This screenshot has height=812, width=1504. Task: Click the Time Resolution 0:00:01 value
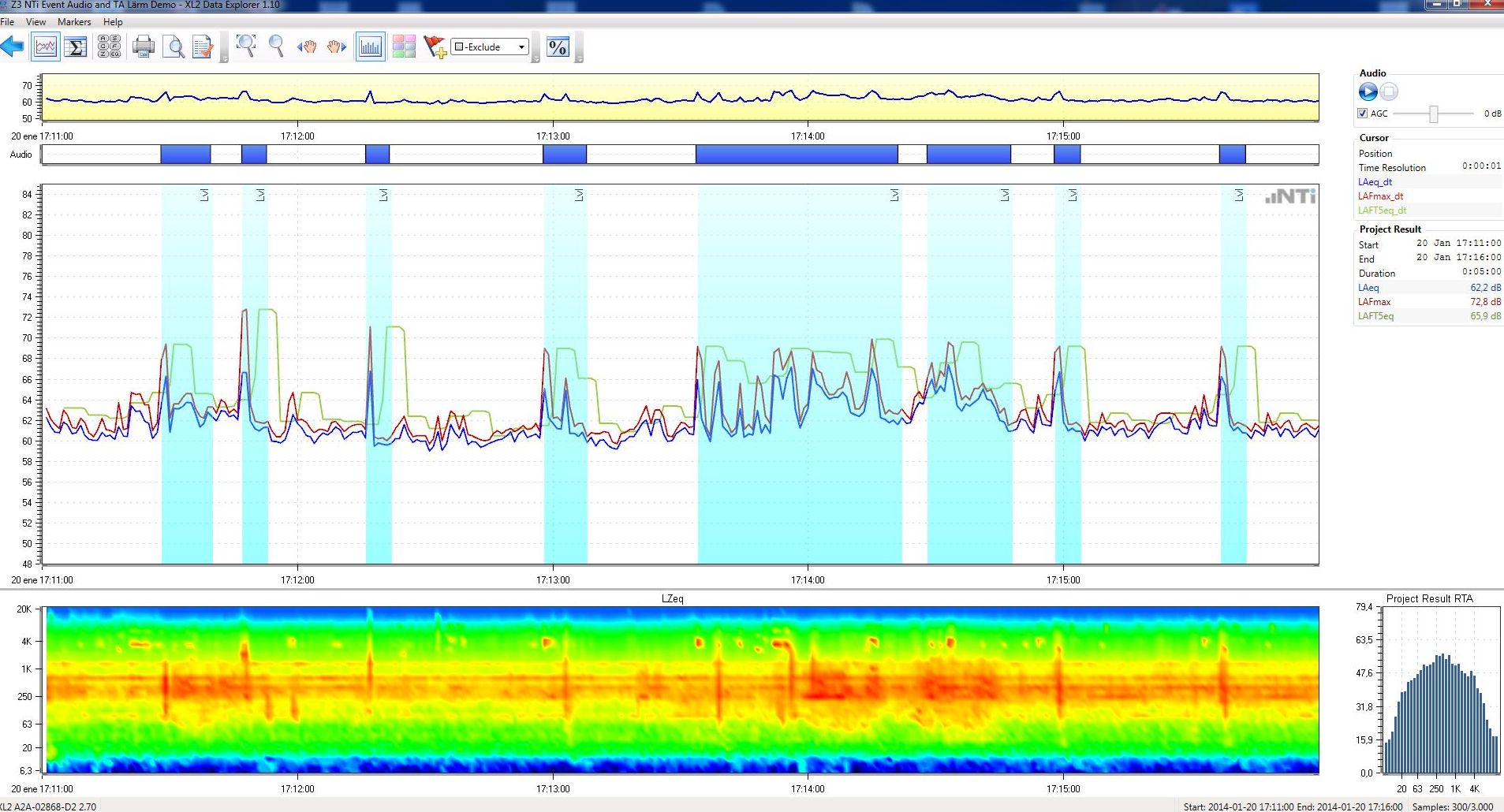(1482, 166)
